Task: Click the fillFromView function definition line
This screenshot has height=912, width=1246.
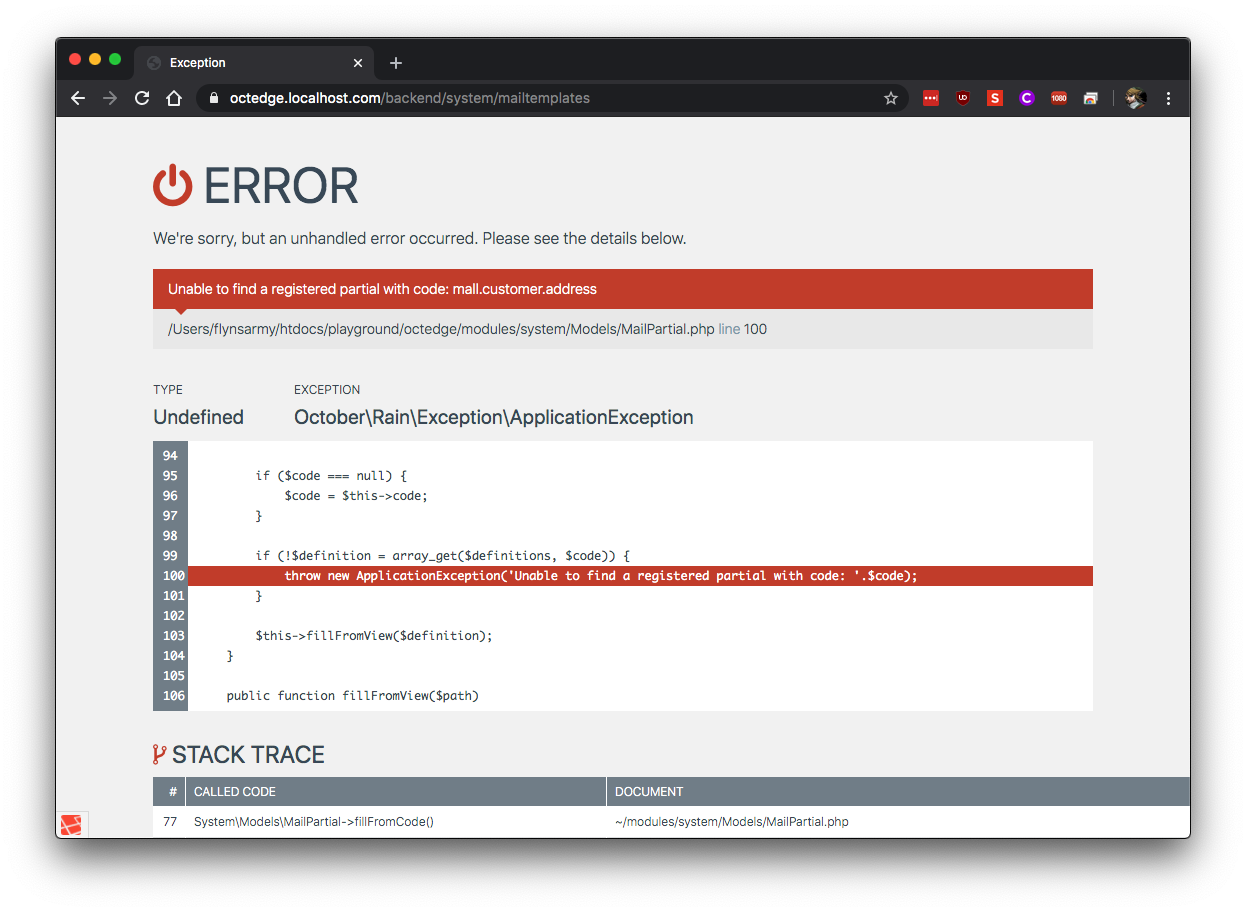Action: (353, 696)
